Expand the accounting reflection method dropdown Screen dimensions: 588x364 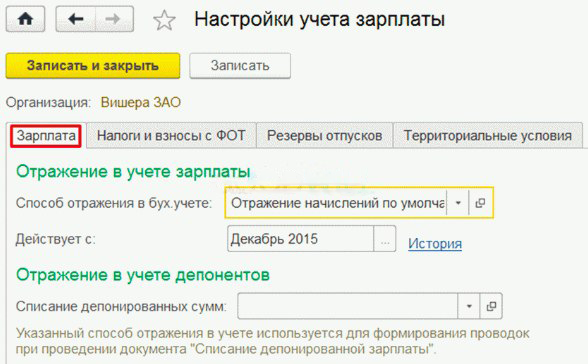coord(458,203)
